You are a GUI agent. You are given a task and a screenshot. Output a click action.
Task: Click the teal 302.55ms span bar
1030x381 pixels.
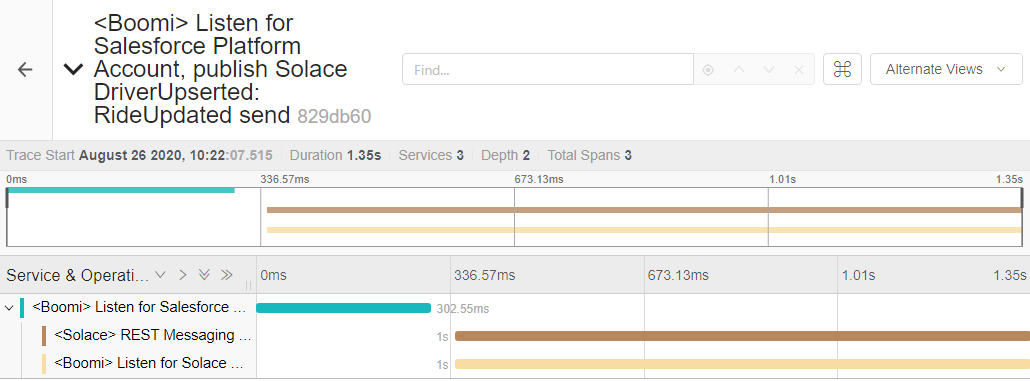[344, 308]
